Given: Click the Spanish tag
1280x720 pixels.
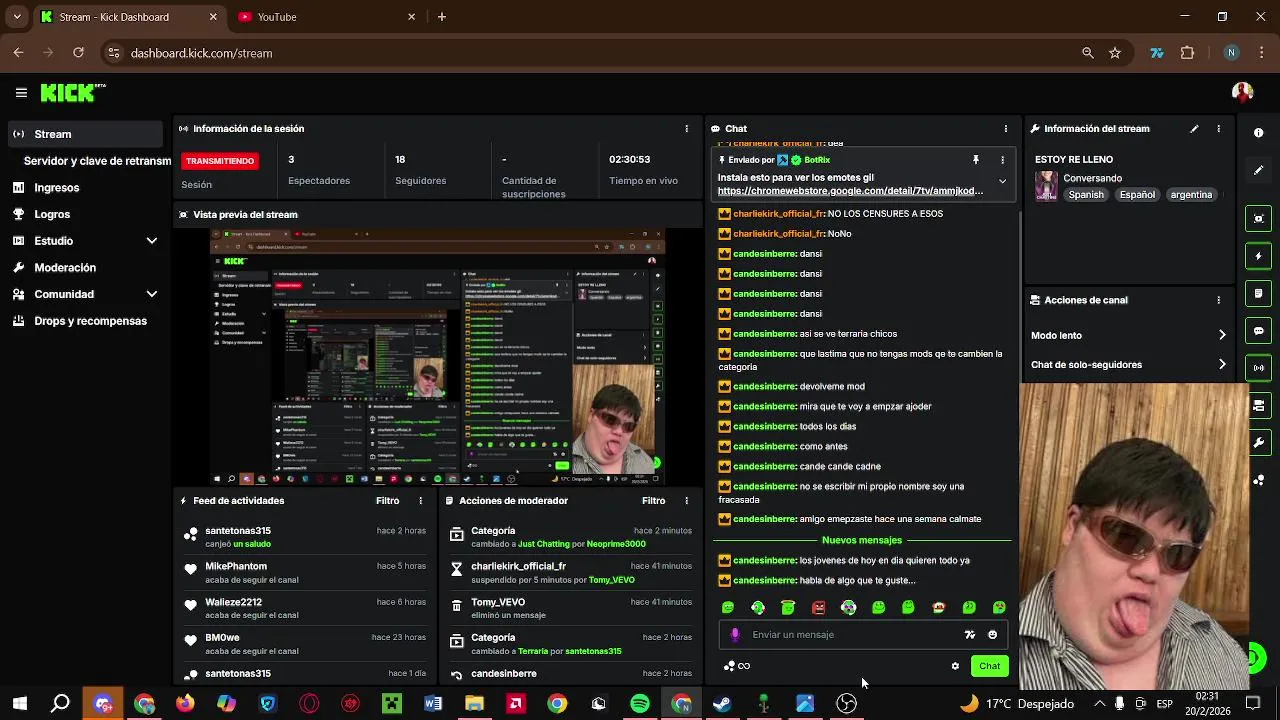Looking at the screenshot, I should point(1086,195).
